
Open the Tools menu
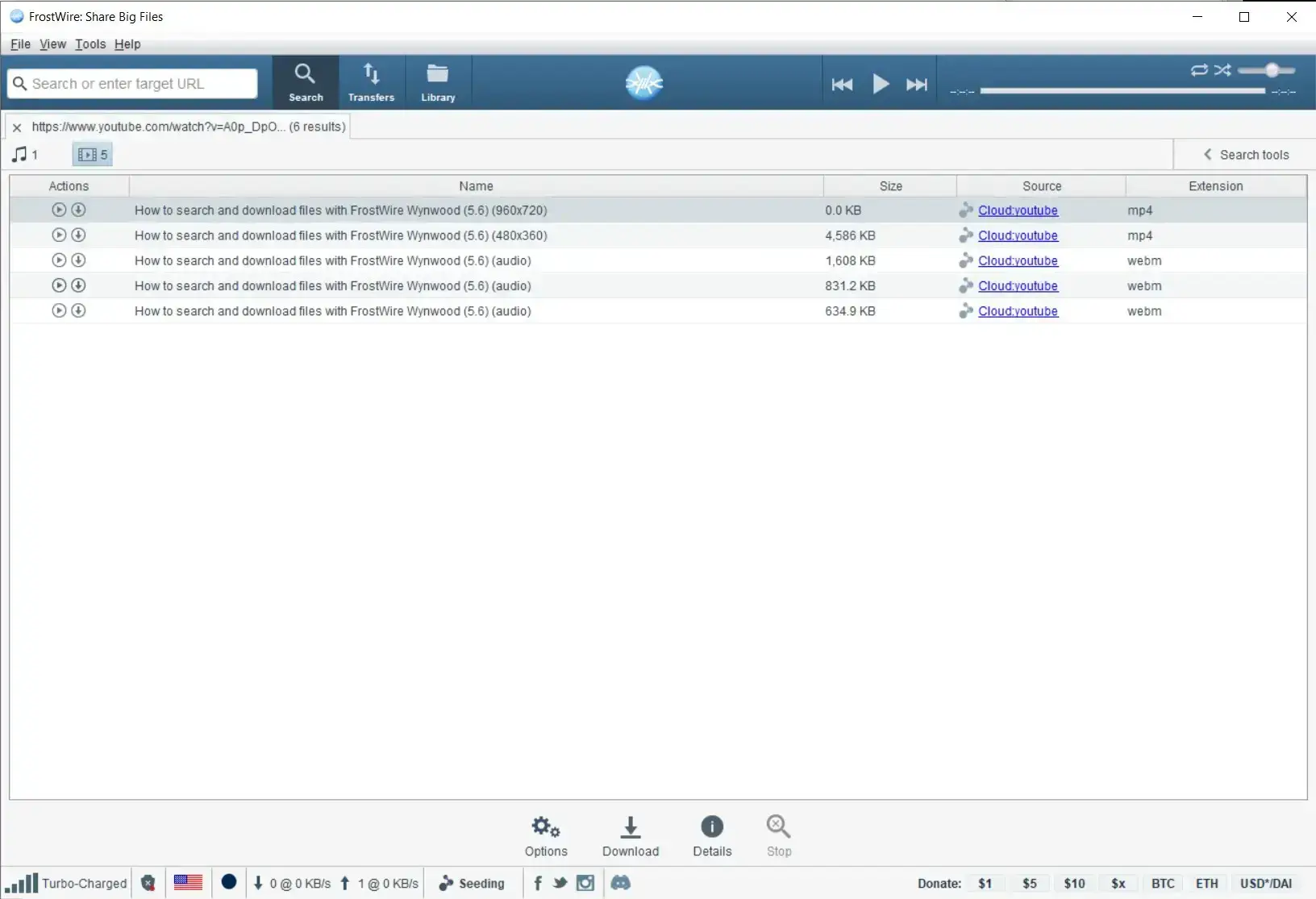click(x=90, y=44)
